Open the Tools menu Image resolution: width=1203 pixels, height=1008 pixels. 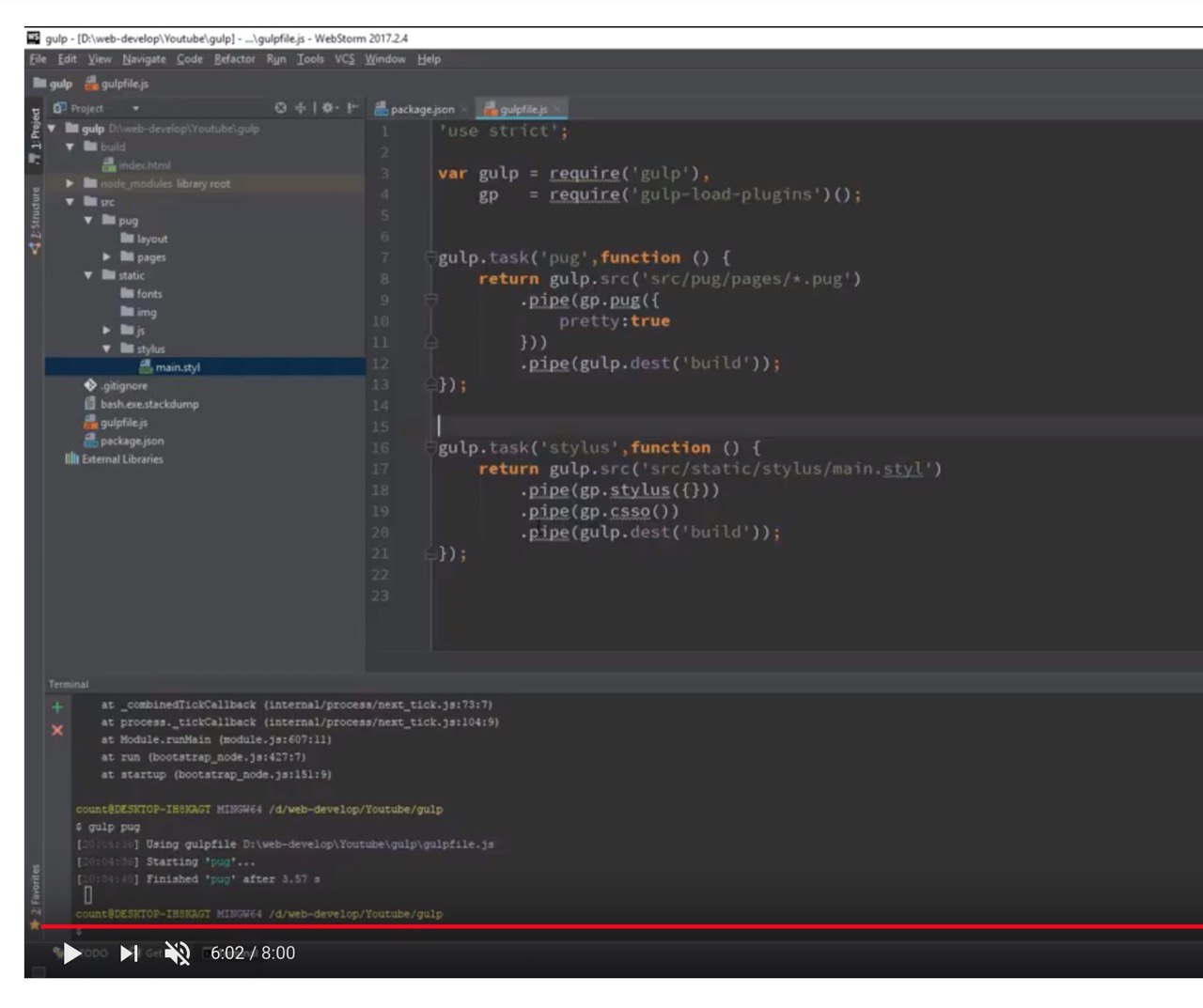click(310, 59)
